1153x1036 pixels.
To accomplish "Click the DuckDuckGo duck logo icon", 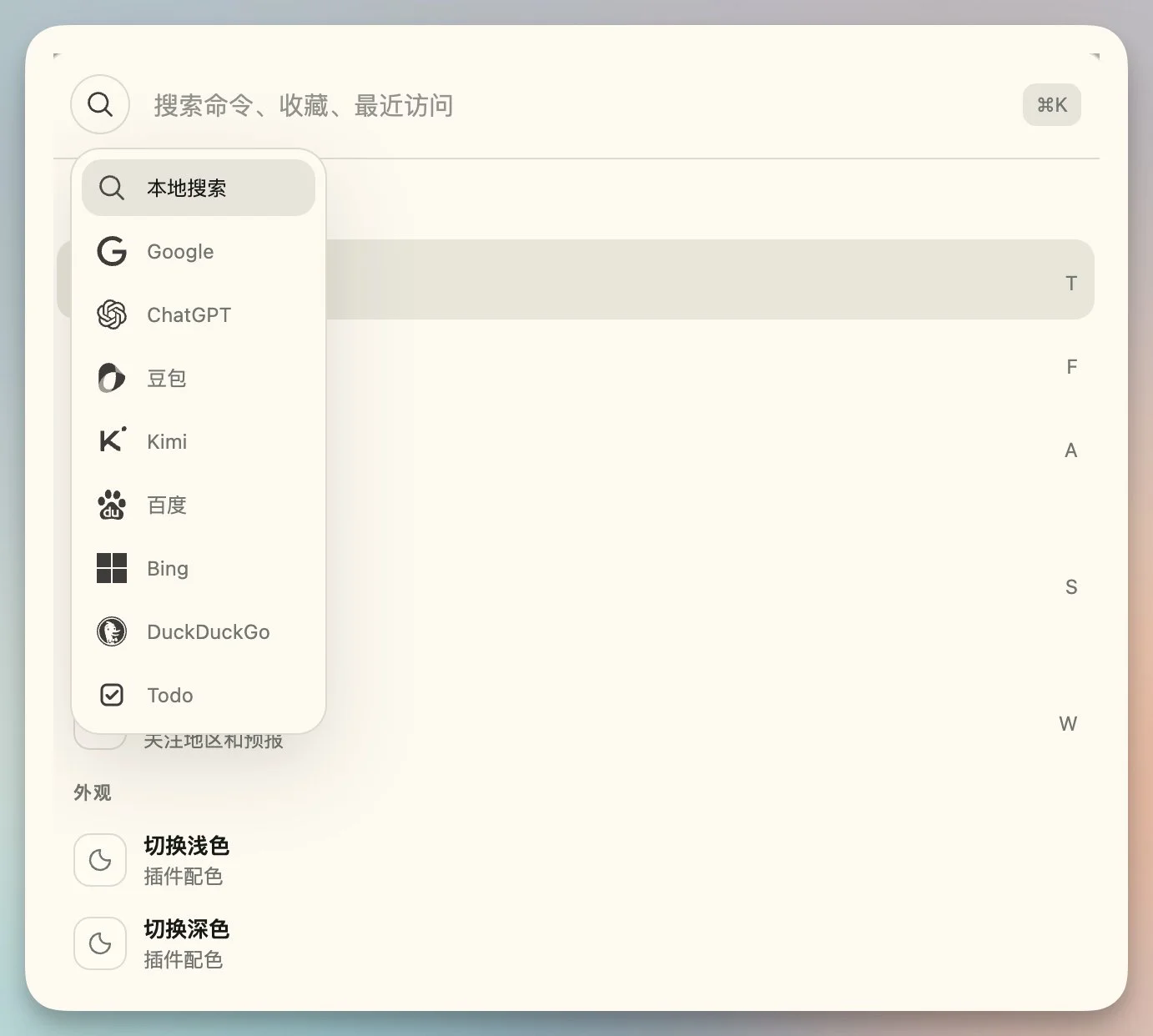I will click(x=112, y=631).
